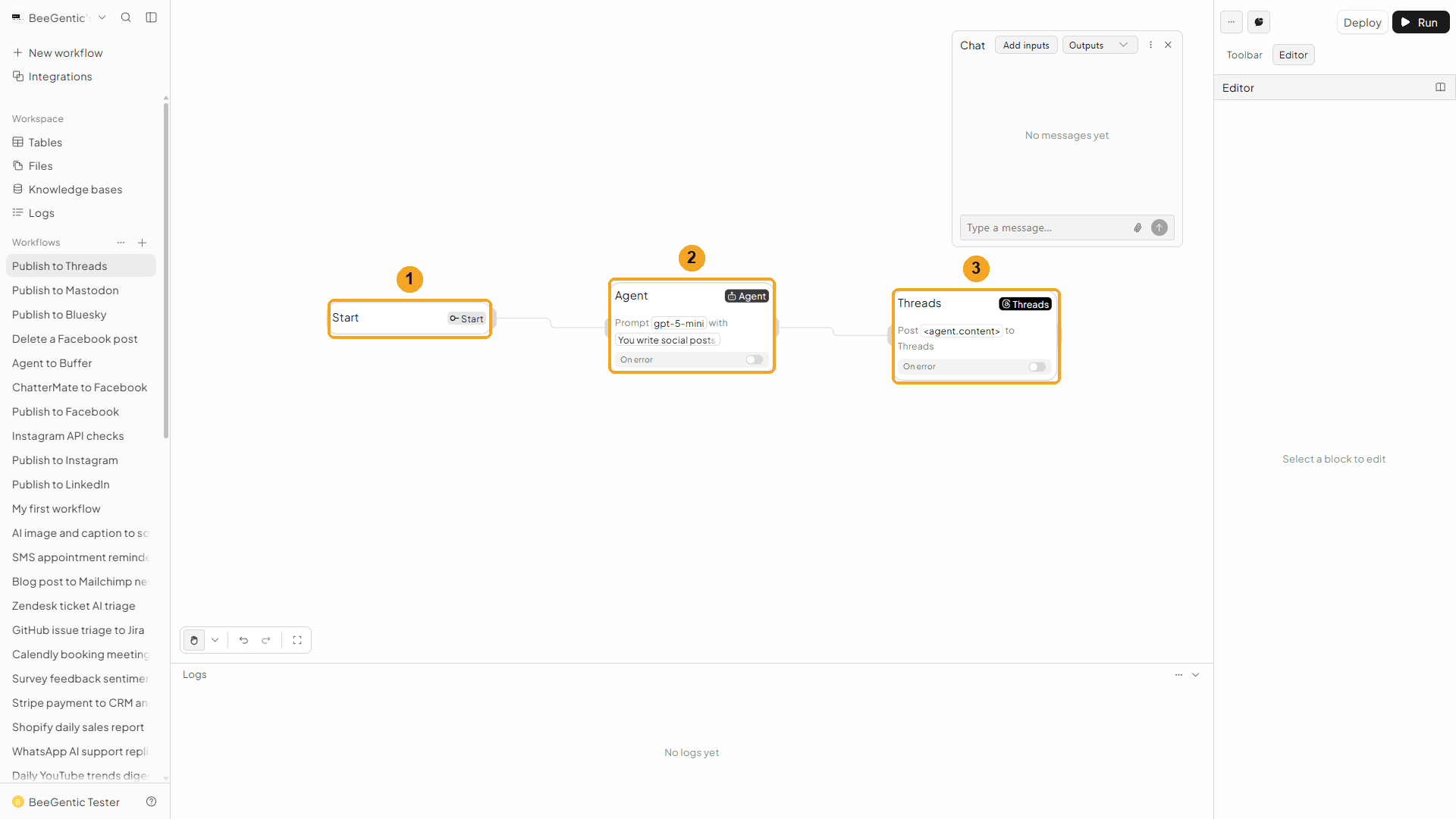Screen dimensions: 1456x819
Task: Click Add inputs in Chat
Action: [x=1026, y=45]
